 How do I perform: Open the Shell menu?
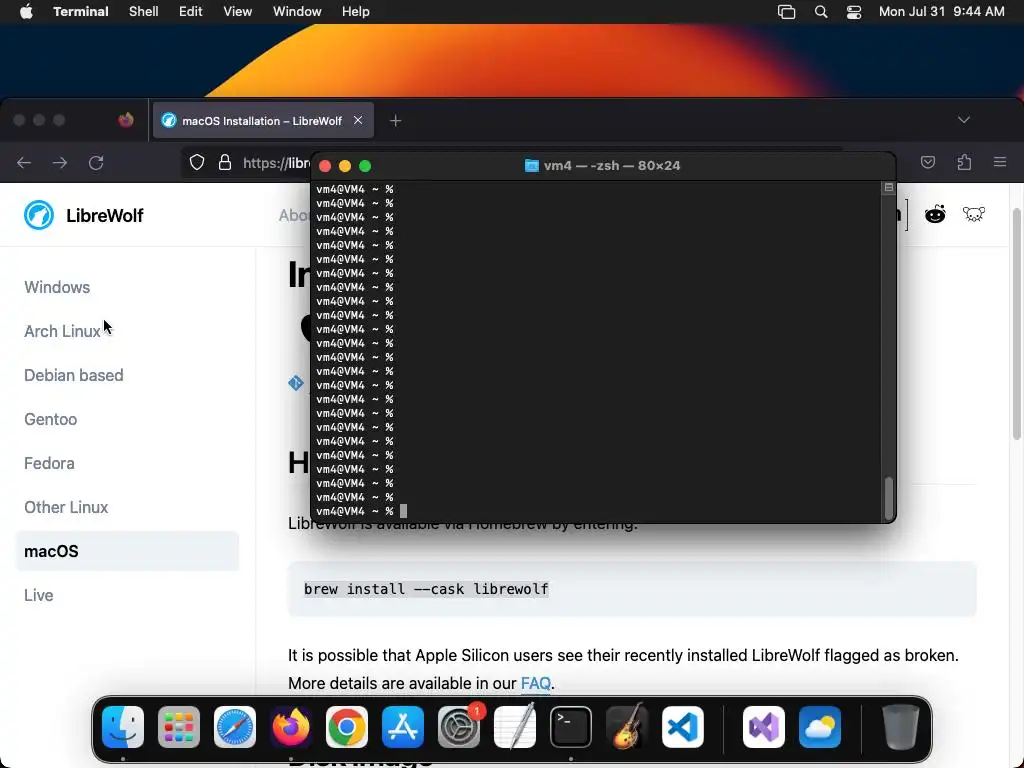[144, 12]
